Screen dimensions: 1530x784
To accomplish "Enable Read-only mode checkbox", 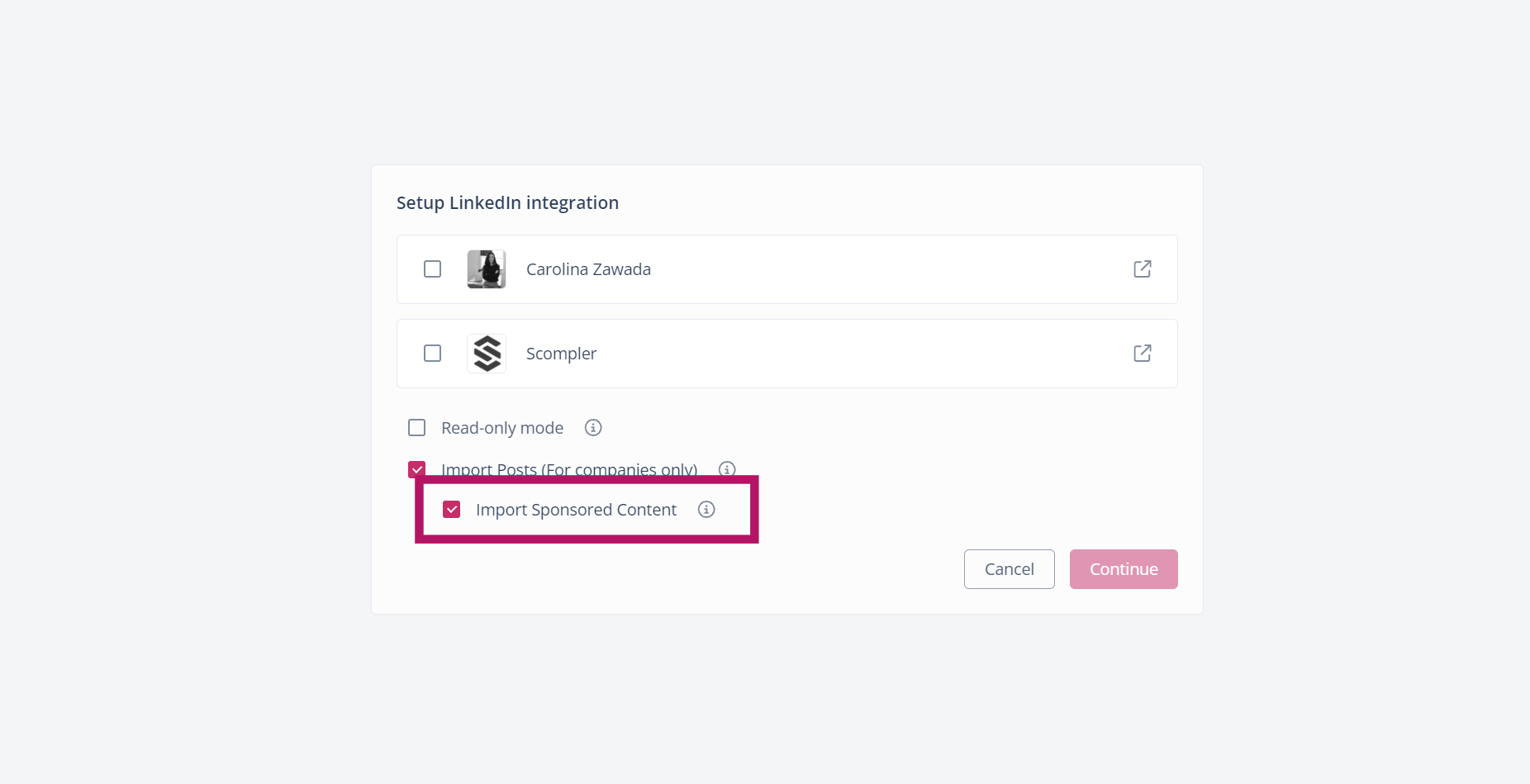I will (417, 428).
